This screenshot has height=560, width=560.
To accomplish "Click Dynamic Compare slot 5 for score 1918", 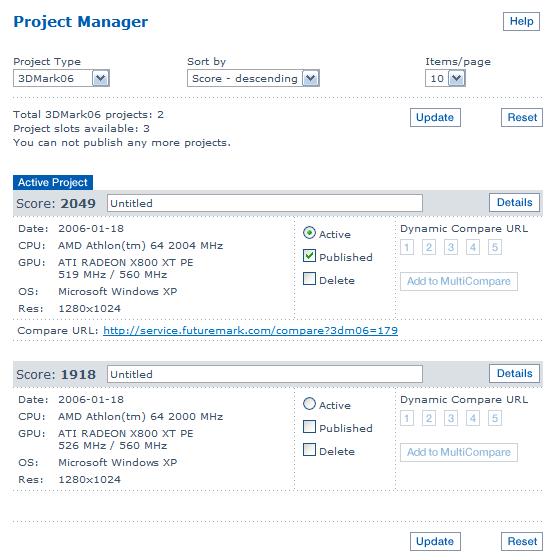I will (x=495, y=418).
